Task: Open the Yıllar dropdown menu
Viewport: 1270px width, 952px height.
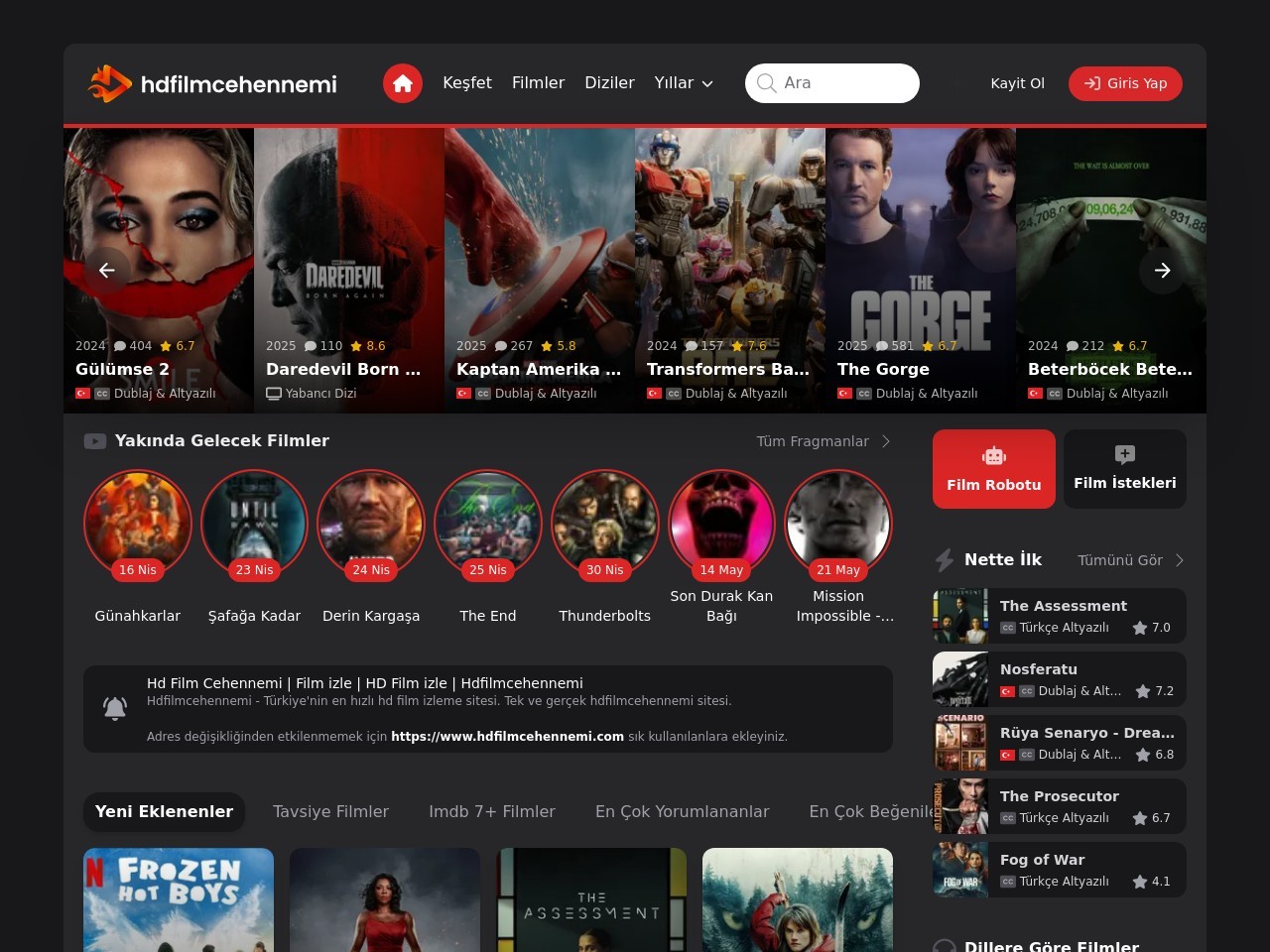Action: click(x=684, y=83)
